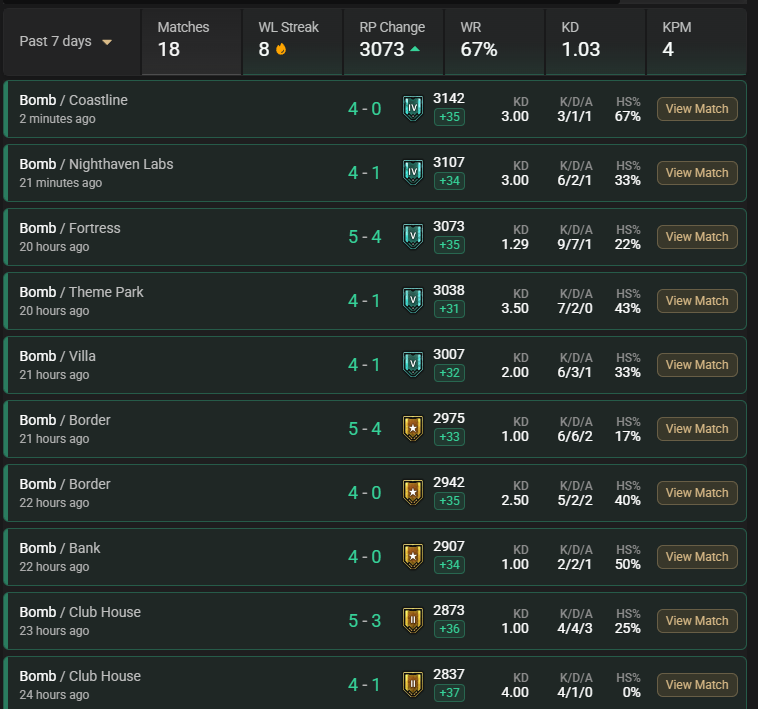This screenshot has width=758, height=709.
Task: Click the 9/7/1 K/D/A value
Action: click(x=574, y=245)
